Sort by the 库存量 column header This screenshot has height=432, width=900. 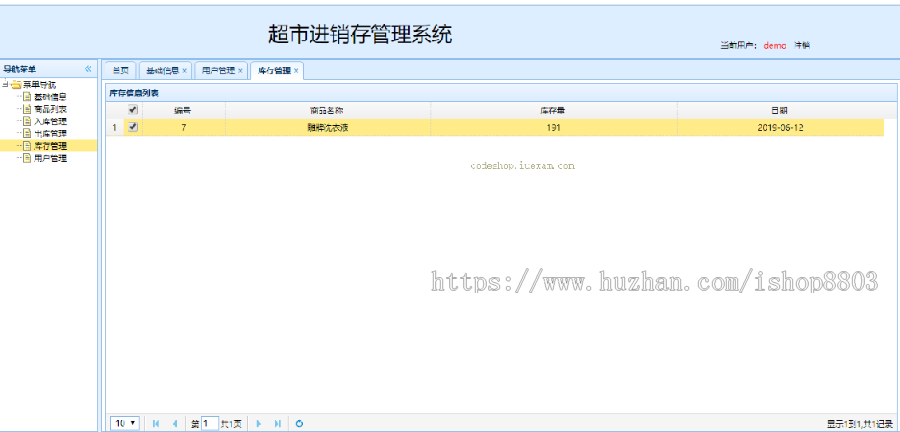(x=554, y=110)
